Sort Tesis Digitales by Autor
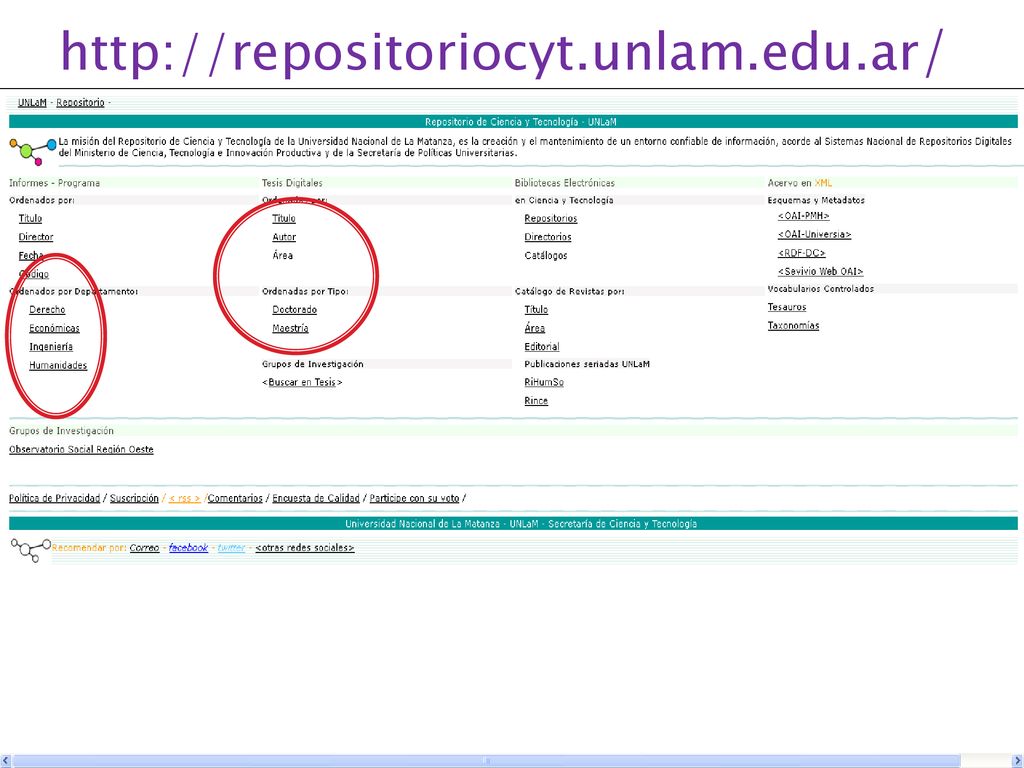The height and width of the screenshot is (768, 1024). click(x=284, y=237)
